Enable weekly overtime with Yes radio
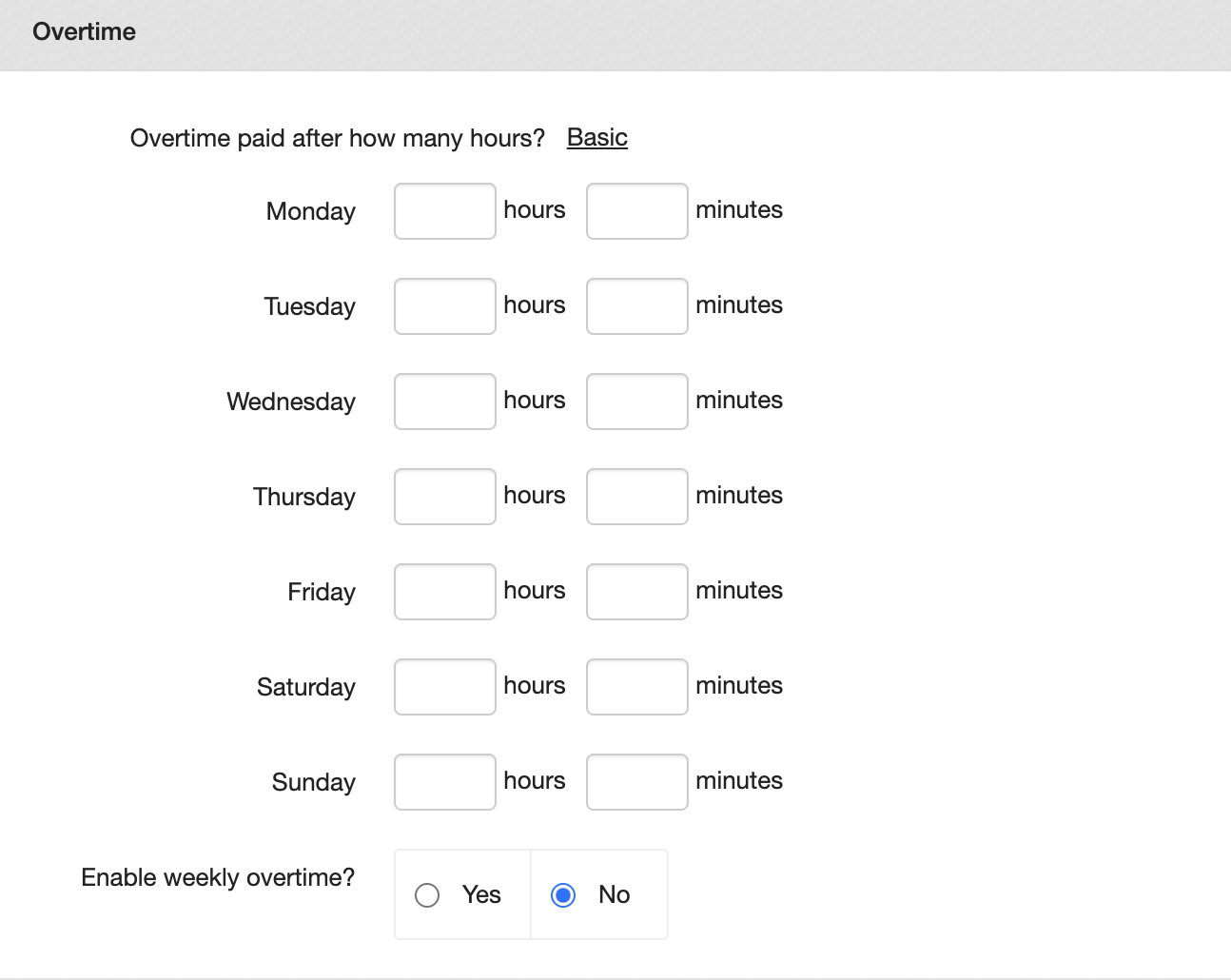The image size is (1231, 980). click(427, 895)
